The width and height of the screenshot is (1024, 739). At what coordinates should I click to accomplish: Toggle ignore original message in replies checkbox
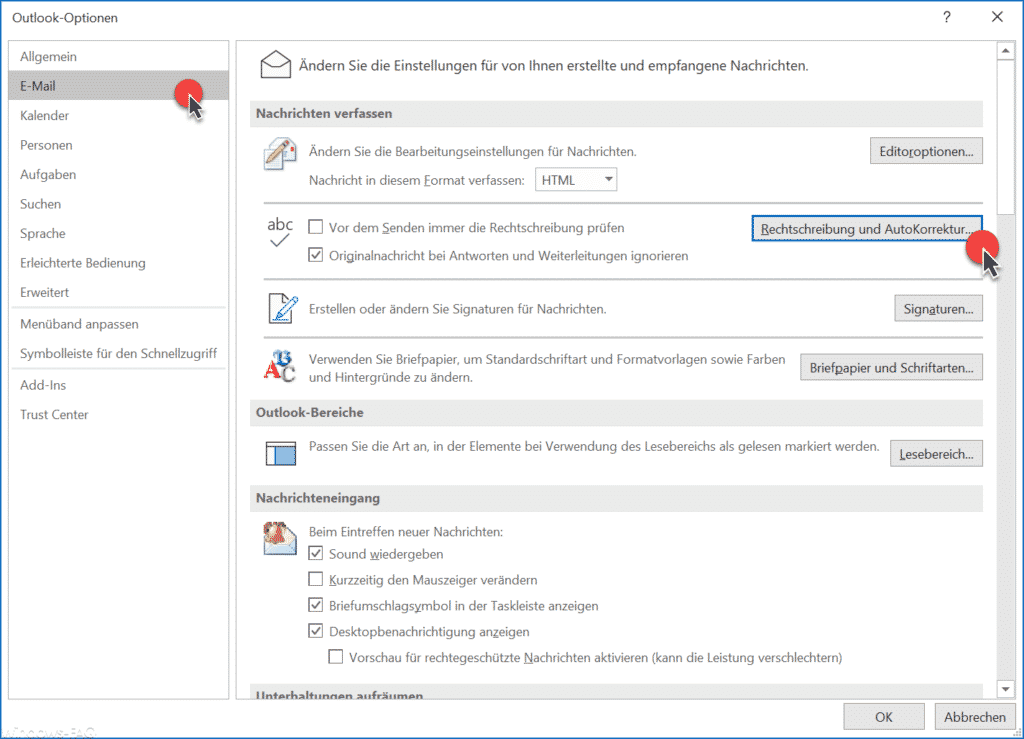pos(315,255)
